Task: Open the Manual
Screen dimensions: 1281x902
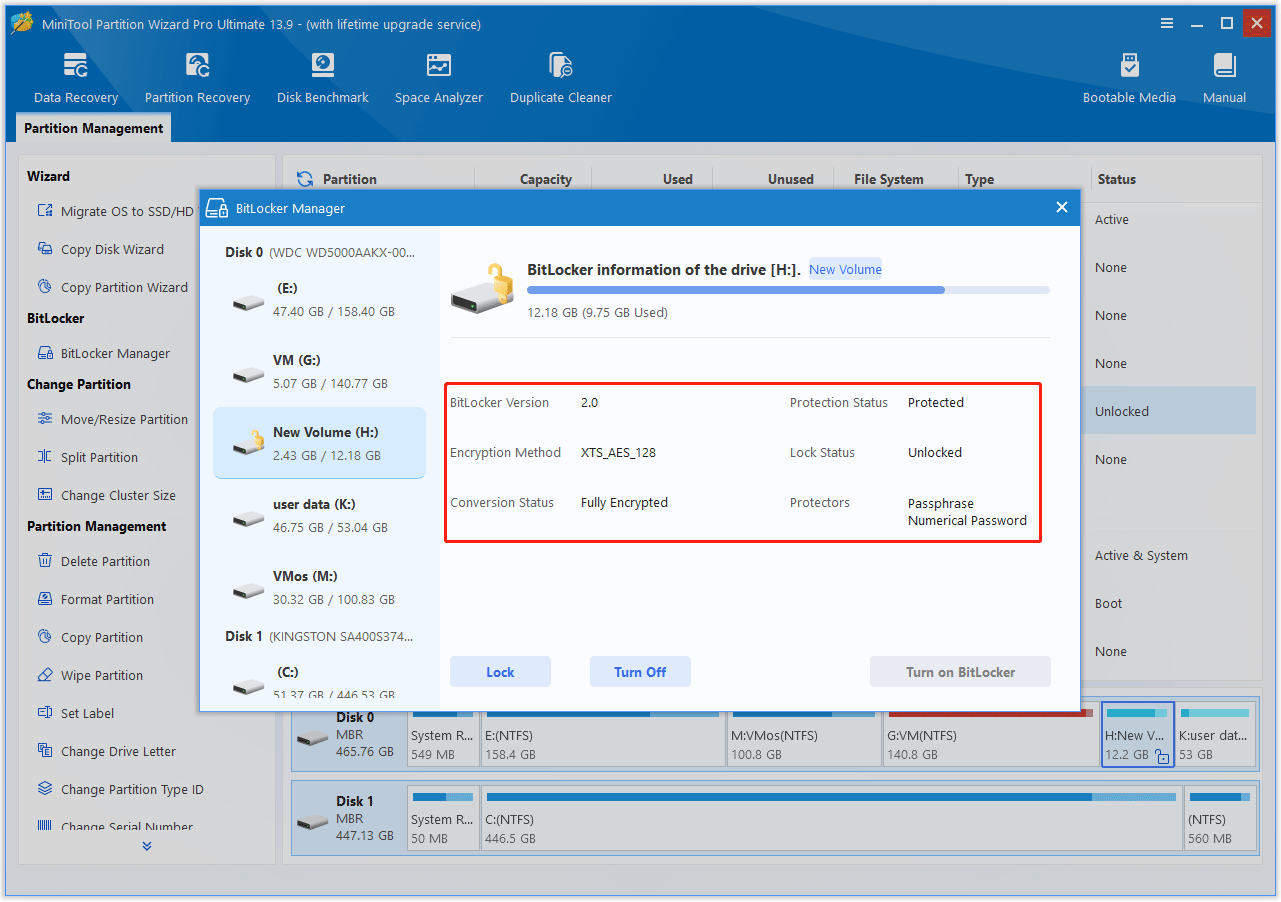Action: 1224,79
